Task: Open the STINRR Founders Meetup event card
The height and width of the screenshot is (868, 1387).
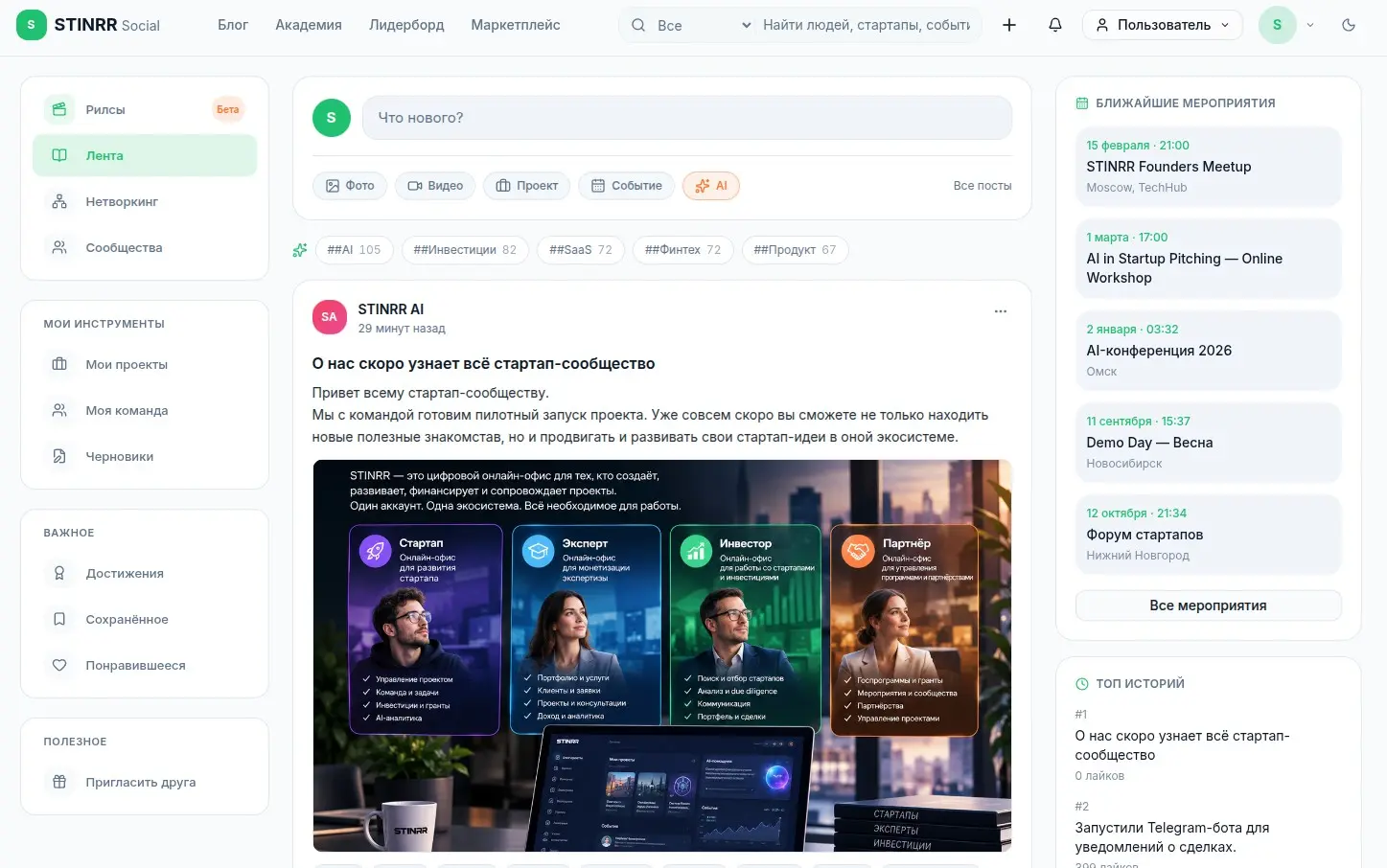Action: pos(1208,166)
